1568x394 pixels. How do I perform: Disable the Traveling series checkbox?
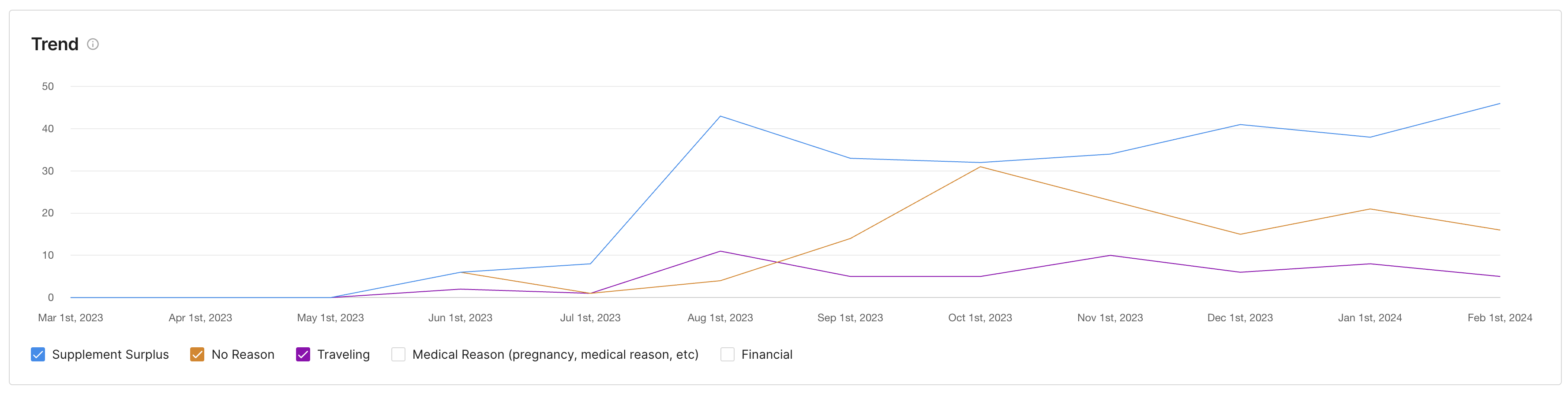pos(303,354)
